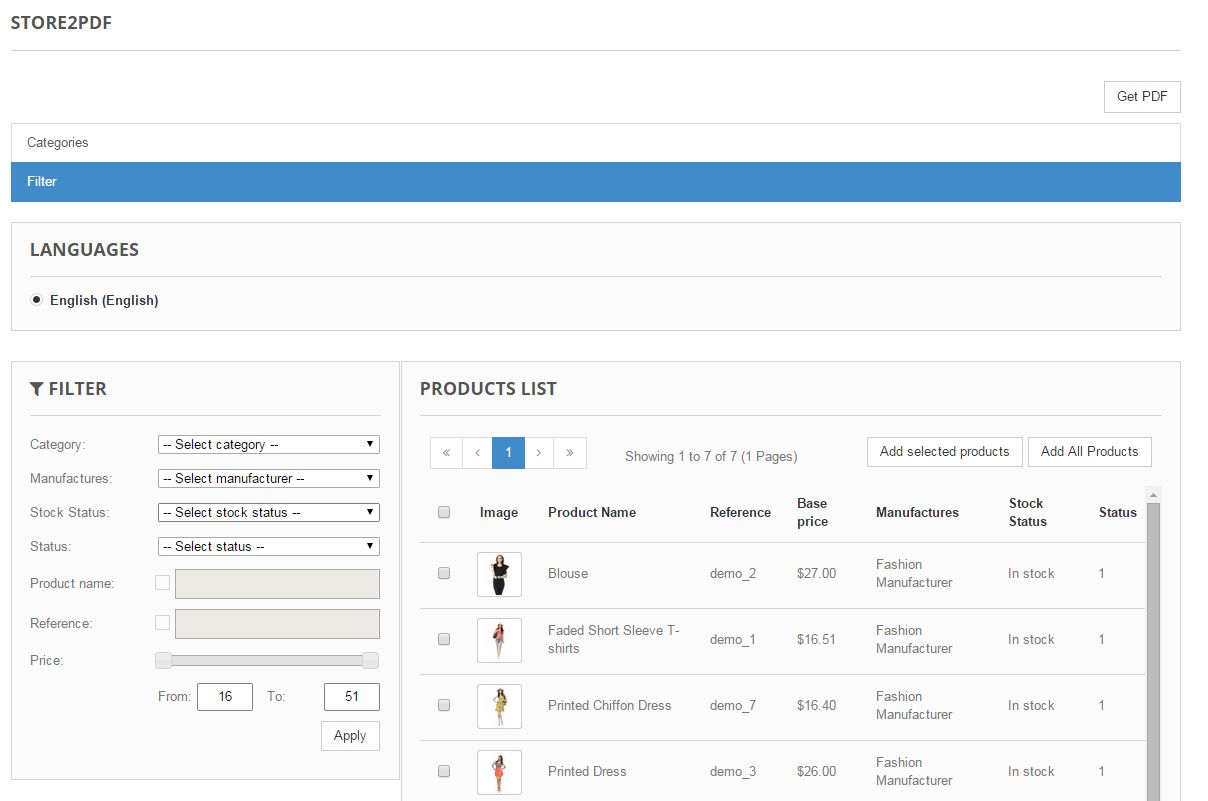
Task: Click the previous page arrow
Action: (477, 453)
